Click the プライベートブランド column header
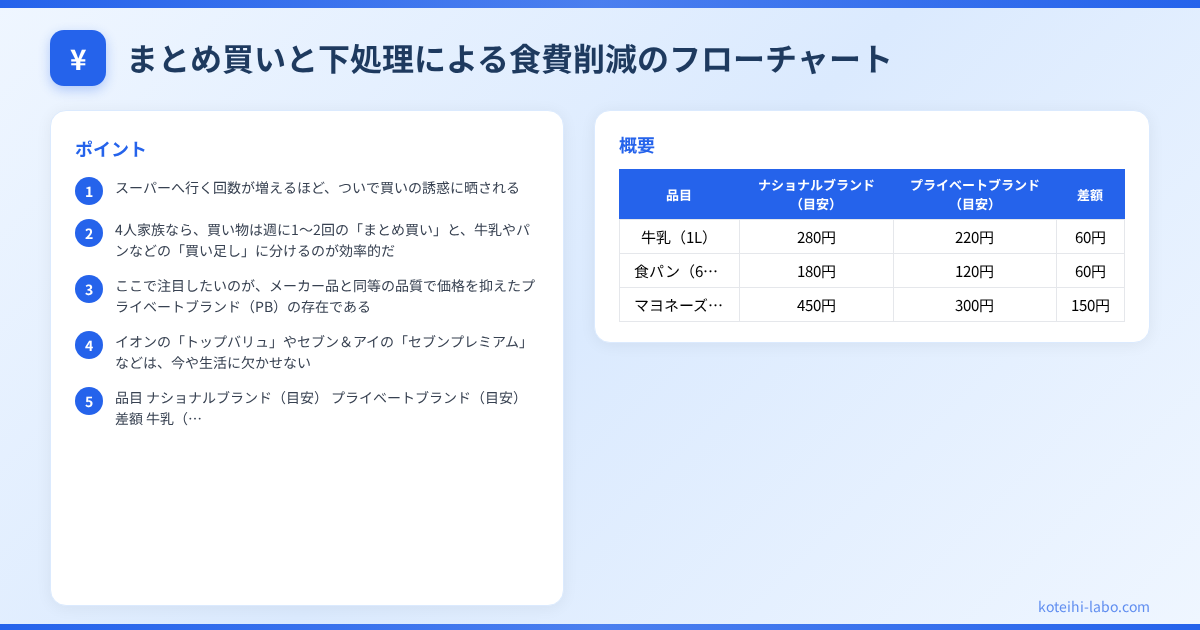This screenshot has height=630, width=1200. (x=974, y=195)
